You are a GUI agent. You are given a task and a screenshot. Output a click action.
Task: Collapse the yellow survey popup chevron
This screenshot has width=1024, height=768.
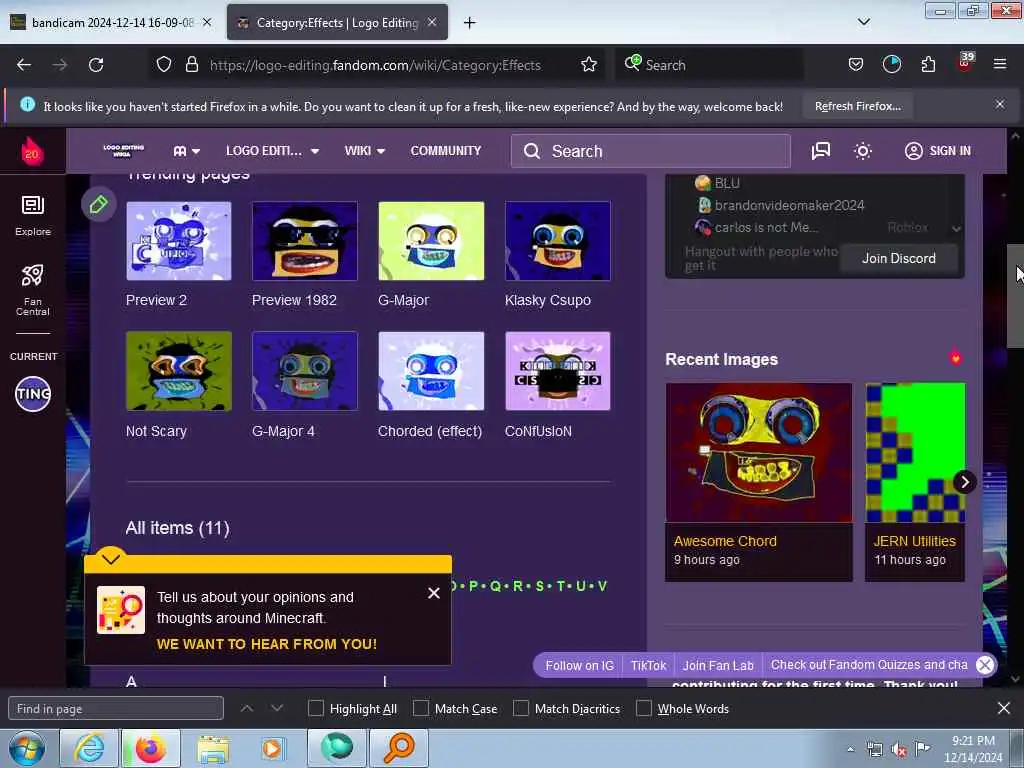[110, 558]
